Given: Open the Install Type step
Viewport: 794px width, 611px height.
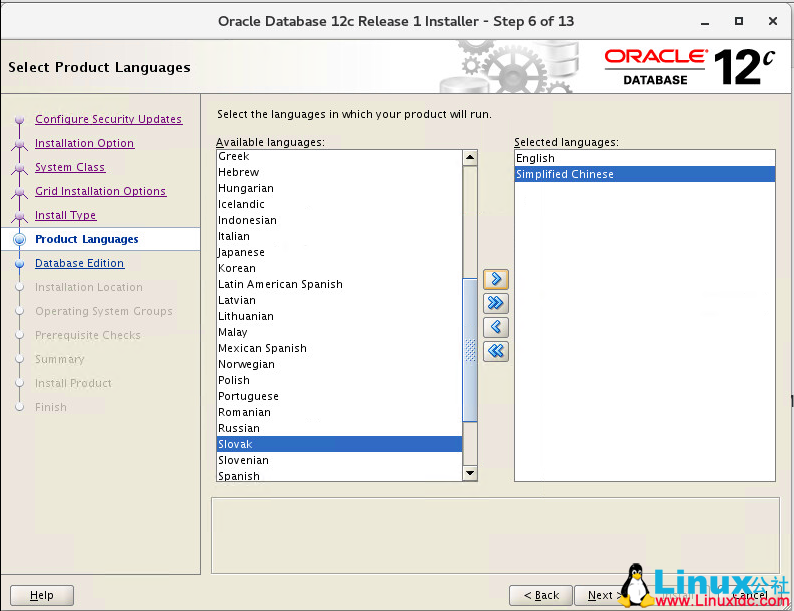Looking at the screenshot, I should pyautogui.click(x=65, y=215).
